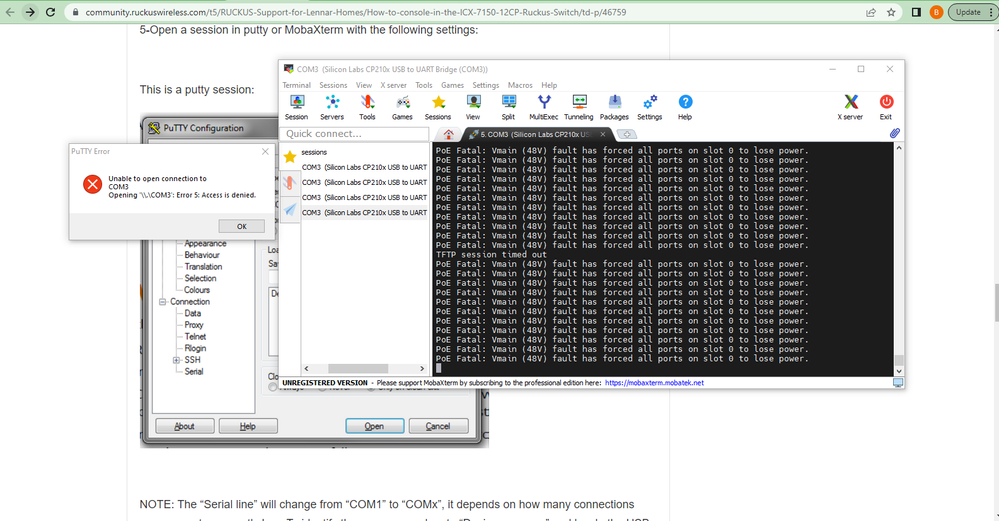Select the Translation category in PuTTY tree
999x521 pixels.
(x=203, y=267)
